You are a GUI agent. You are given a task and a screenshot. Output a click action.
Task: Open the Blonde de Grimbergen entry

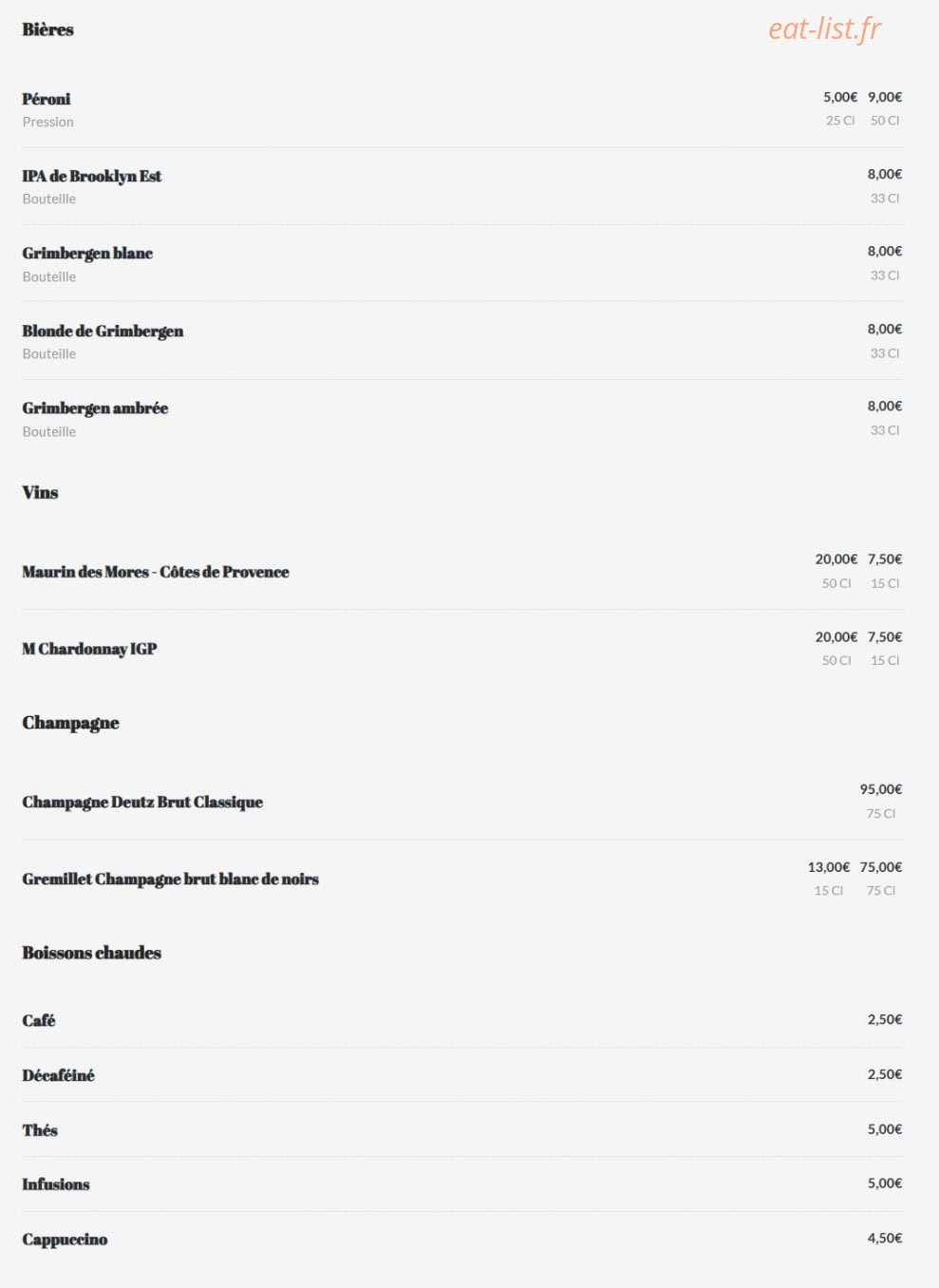[x=103, y=331]
